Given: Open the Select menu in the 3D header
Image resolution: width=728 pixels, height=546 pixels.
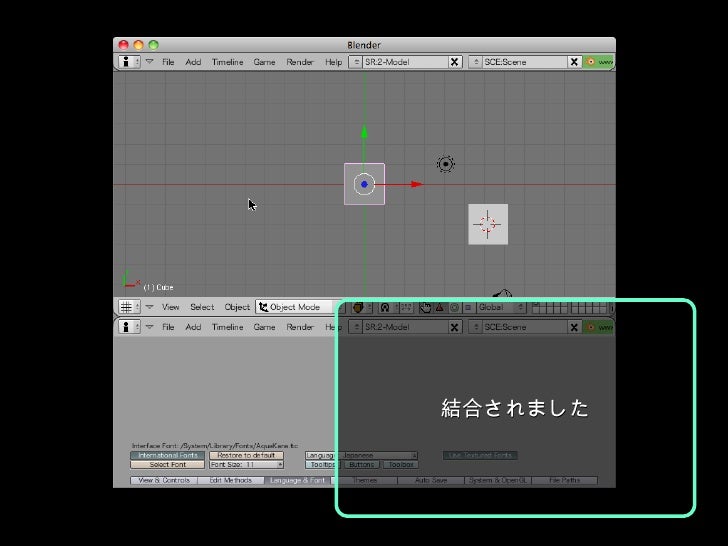Looking at the screenshot, I should point(202,307).
